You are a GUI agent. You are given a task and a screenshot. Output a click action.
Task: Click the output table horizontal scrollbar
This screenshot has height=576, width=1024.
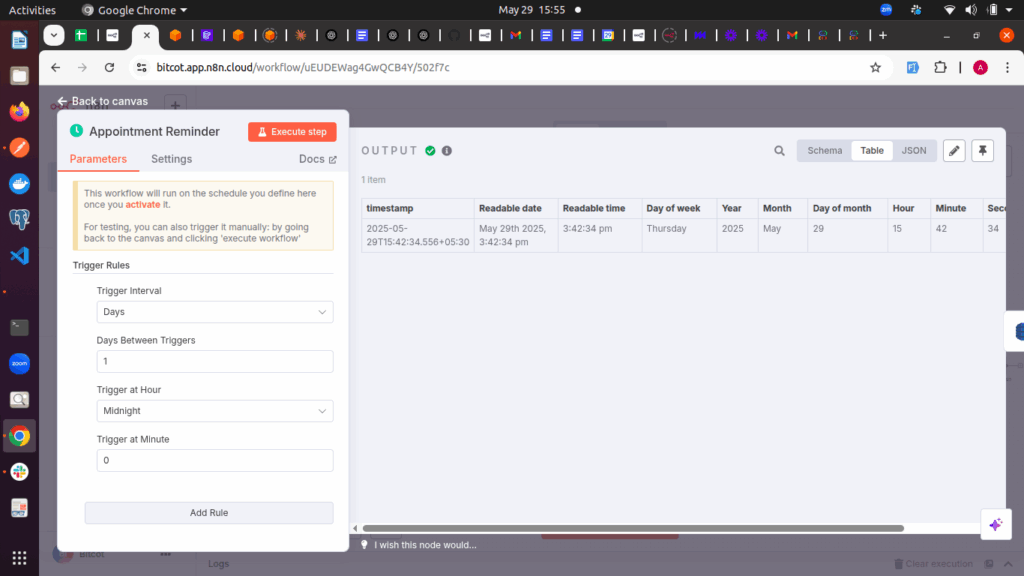630,528
